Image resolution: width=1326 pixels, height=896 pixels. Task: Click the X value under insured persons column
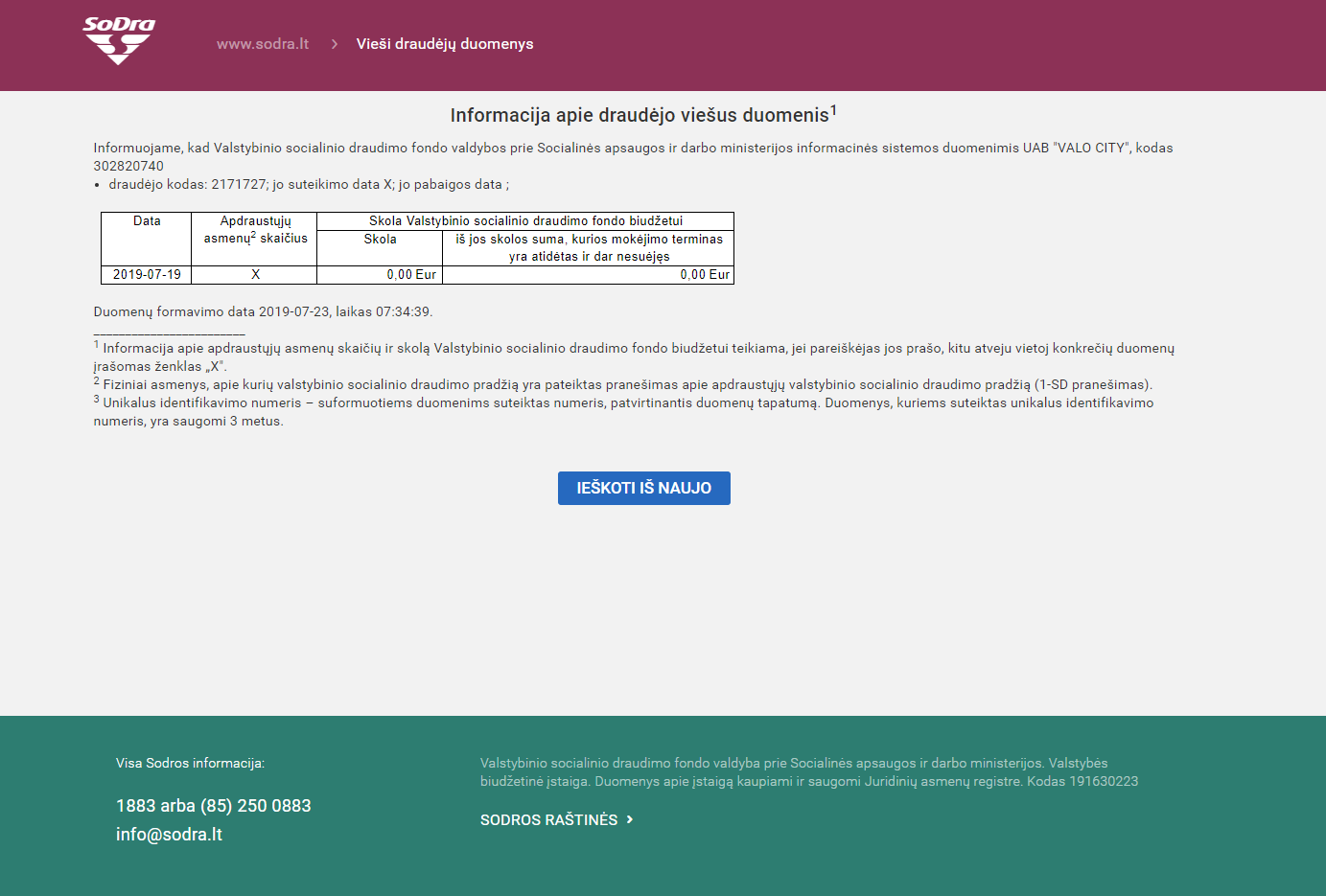(x=255, y=275)
